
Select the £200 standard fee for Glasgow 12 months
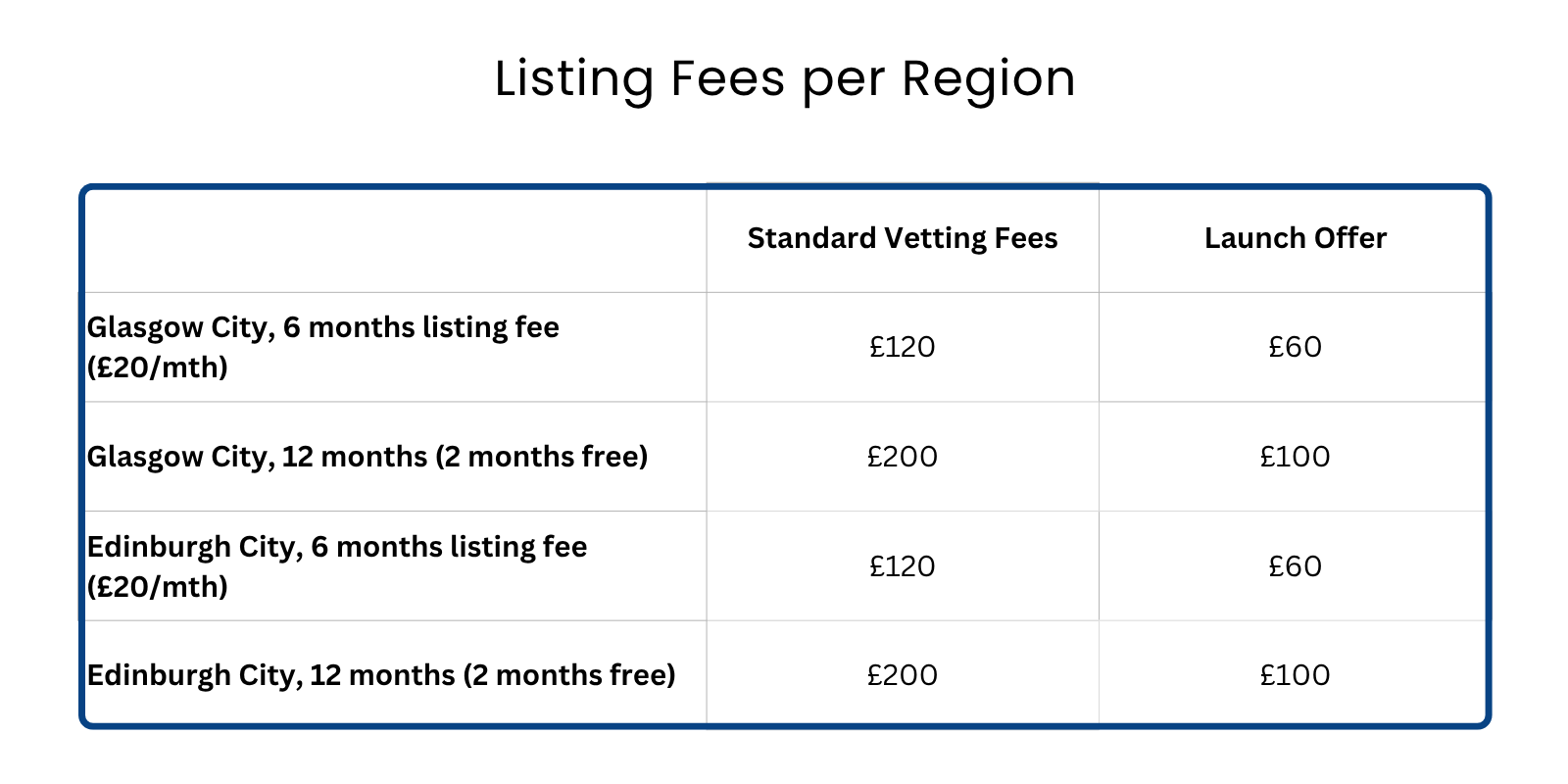click(x=903, y=457)
